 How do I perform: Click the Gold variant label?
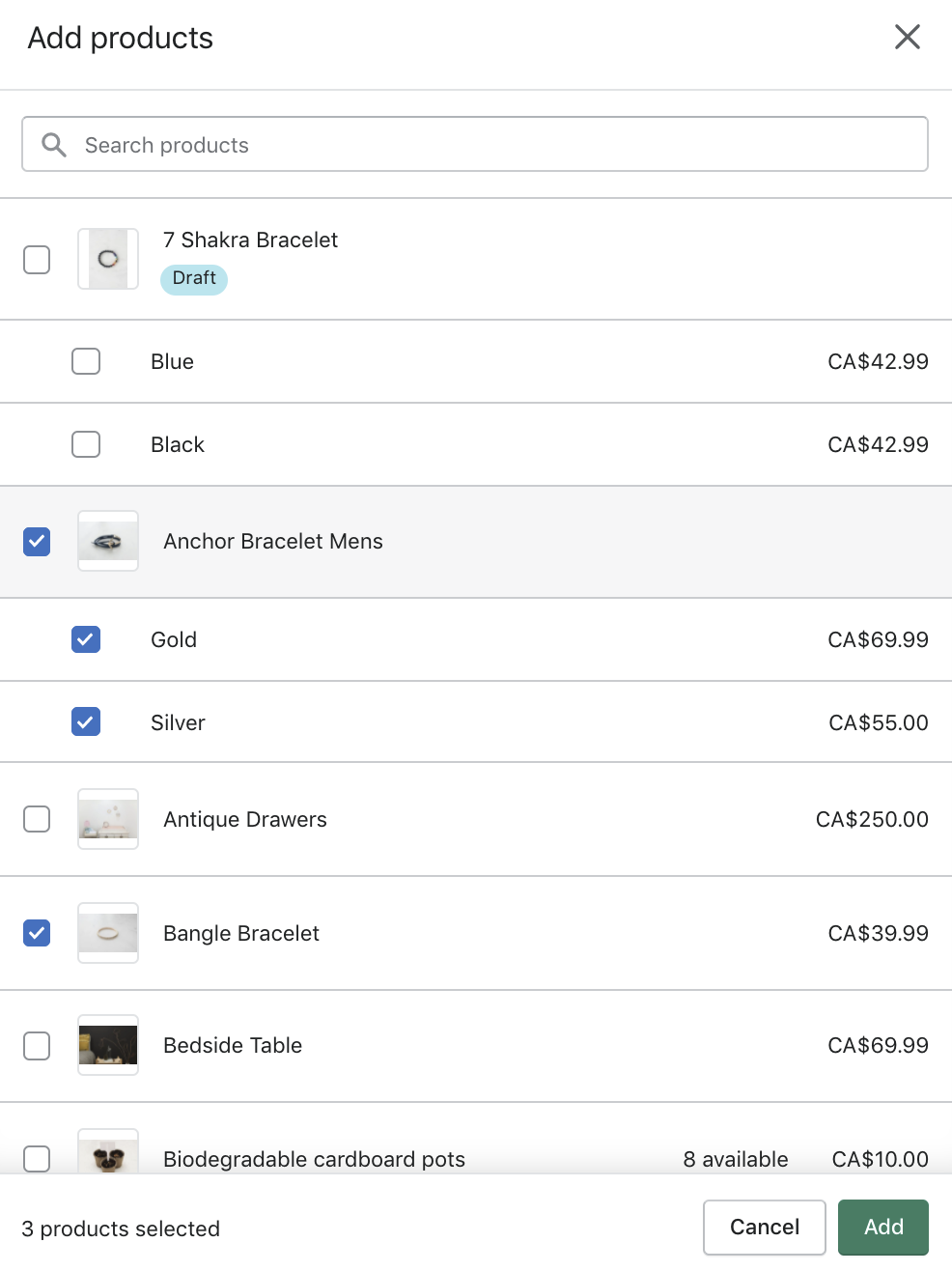174,639
